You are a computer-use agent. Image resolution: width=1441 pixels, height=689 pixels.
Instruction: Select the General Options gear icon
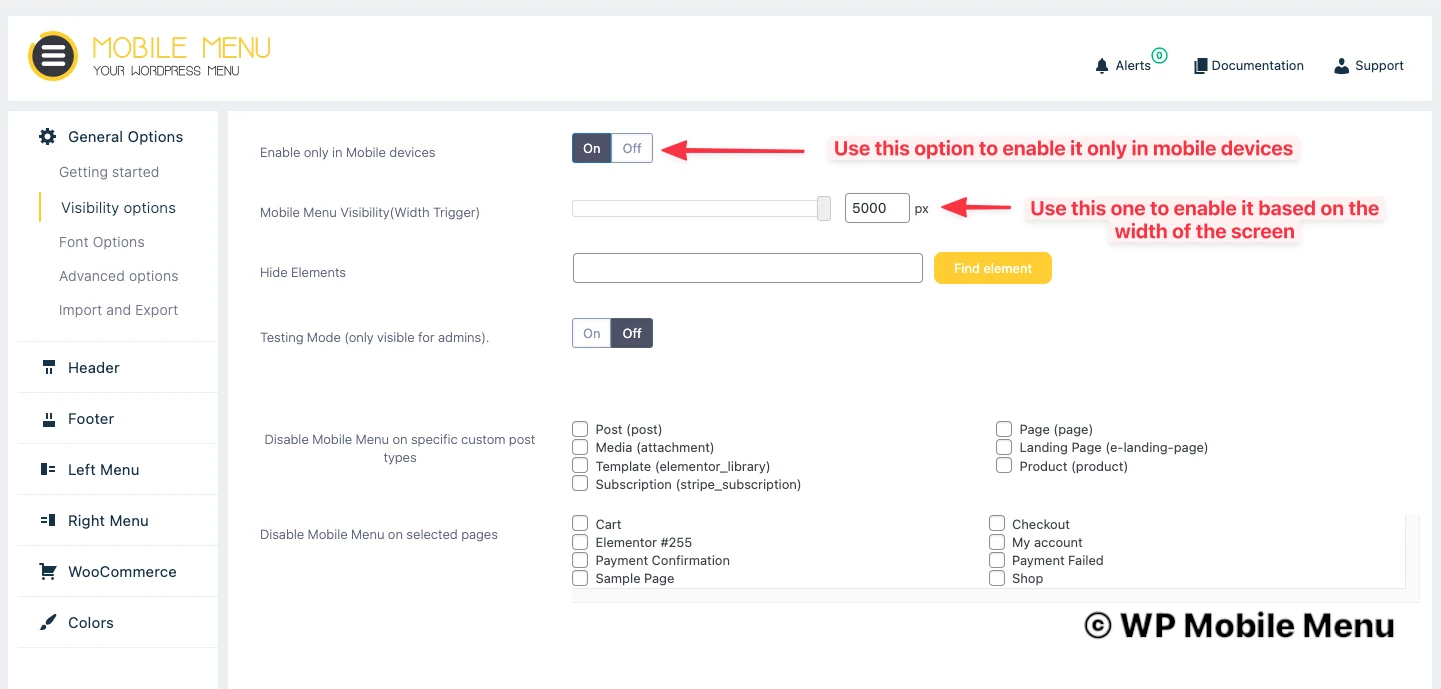[47, 137]
